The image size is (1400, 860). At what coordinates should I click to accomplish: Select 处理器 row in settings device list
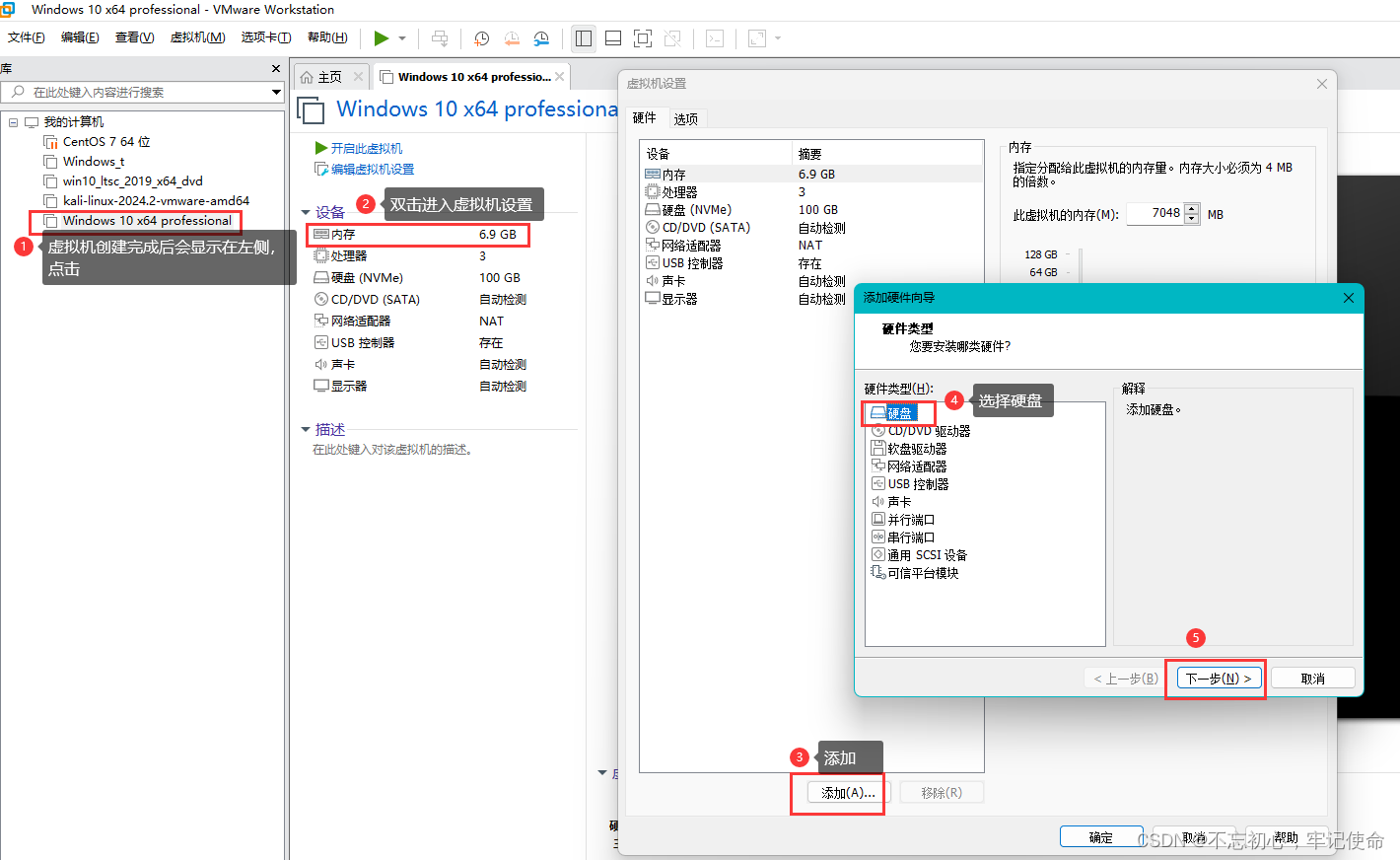click(x=812, y=192)
